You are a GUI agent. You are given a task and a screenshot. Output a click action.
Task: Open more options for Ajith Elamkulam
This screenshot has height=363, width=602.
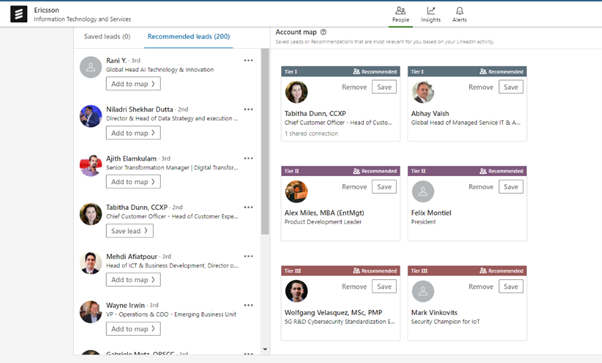[248, 158]
